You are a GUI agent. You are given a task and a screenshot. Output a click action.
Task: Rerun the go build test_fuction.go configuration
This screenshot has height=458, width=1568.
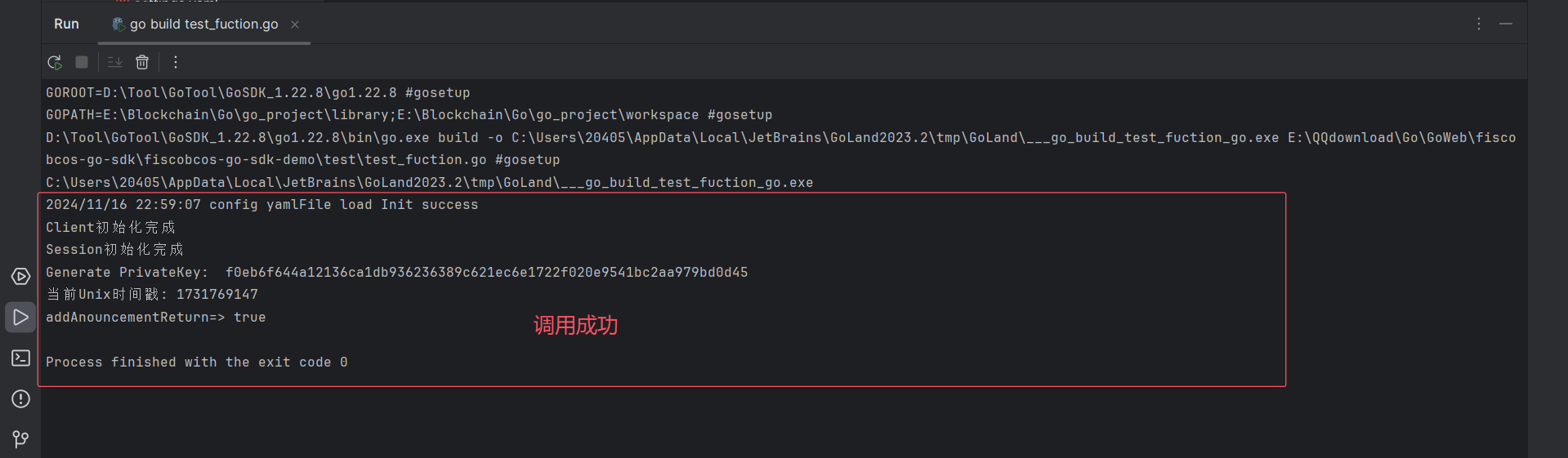(x=55, y=62)
